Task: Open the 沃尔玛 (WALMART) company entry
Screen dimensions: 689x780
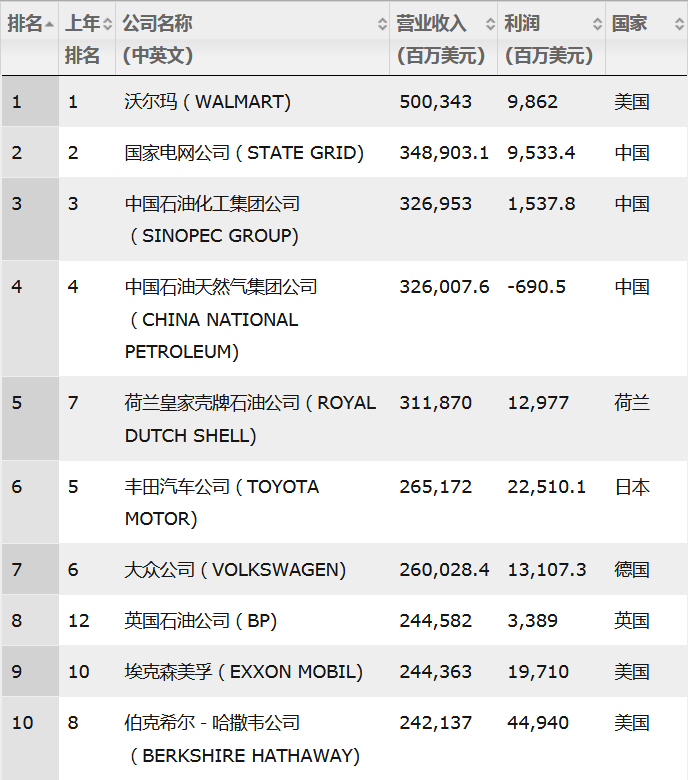Action: tap(207, 102)
